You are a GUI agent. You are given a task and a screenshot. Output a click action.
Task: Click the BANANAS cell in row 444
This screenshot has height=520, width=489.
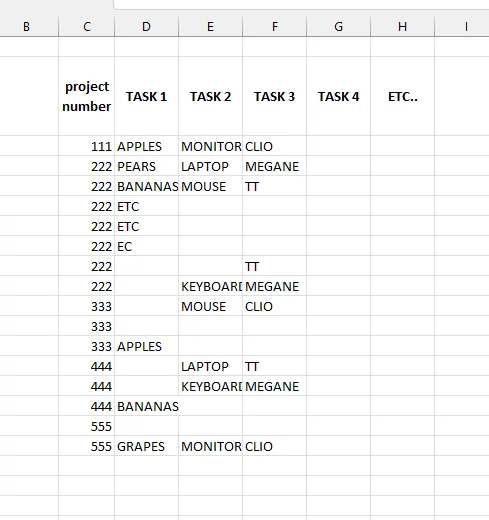pyautogui.click(x=146, y=406)
